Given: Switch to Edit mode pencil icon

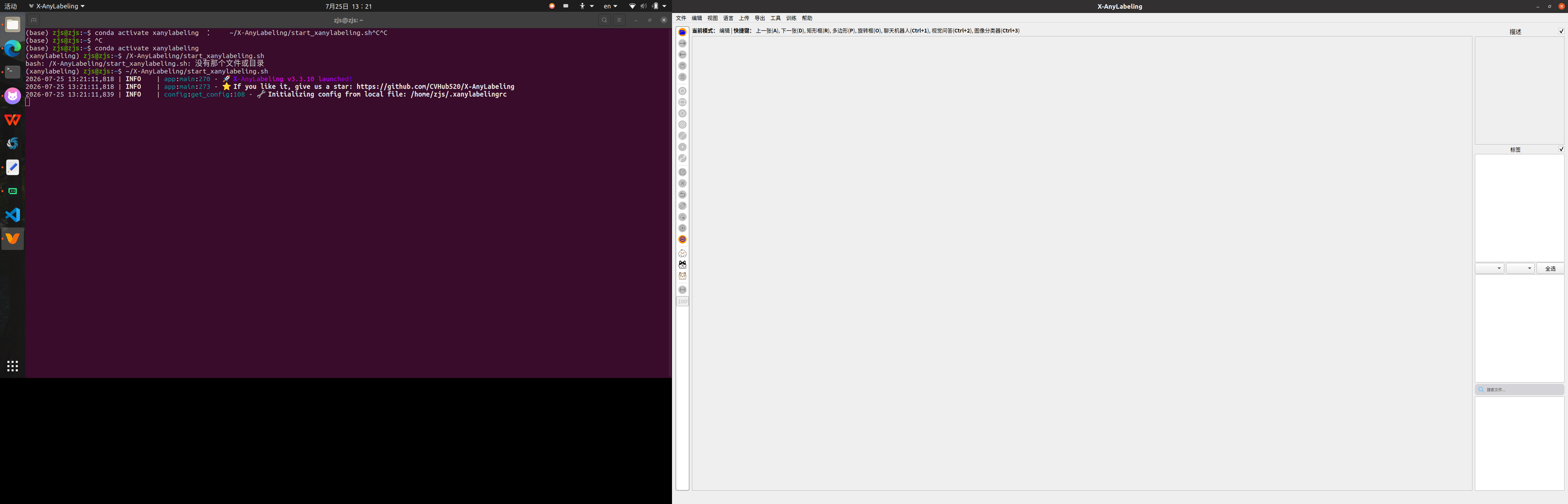Looking at the screenshot, I should (682, 172).
